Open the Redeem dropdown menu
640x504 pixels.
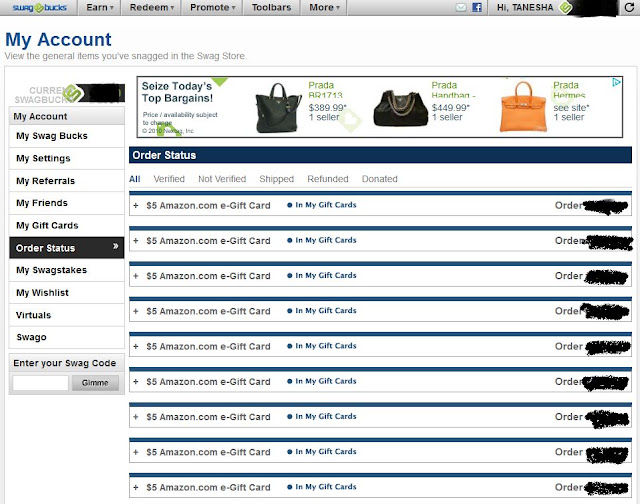coord(151,7)
